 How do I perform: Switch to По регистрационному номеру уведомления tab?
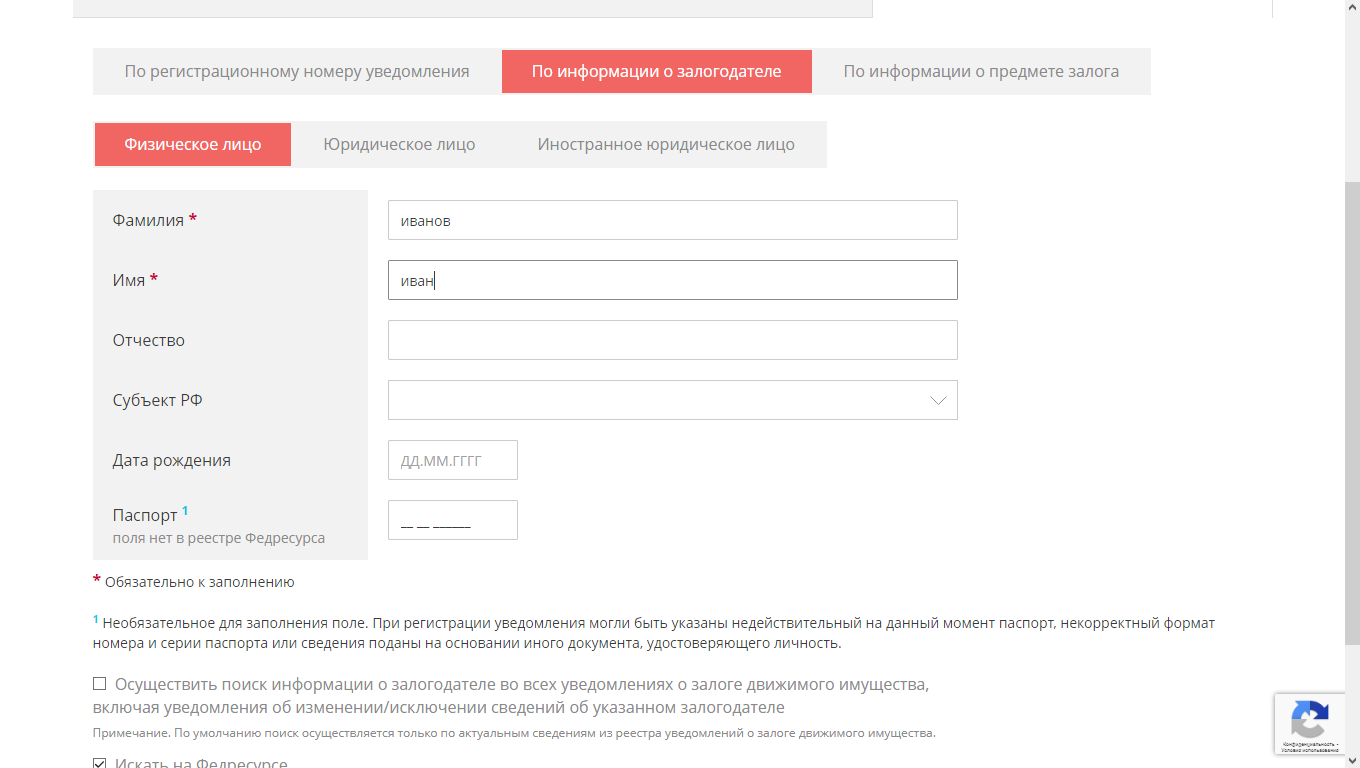click(x=297, y=72)
